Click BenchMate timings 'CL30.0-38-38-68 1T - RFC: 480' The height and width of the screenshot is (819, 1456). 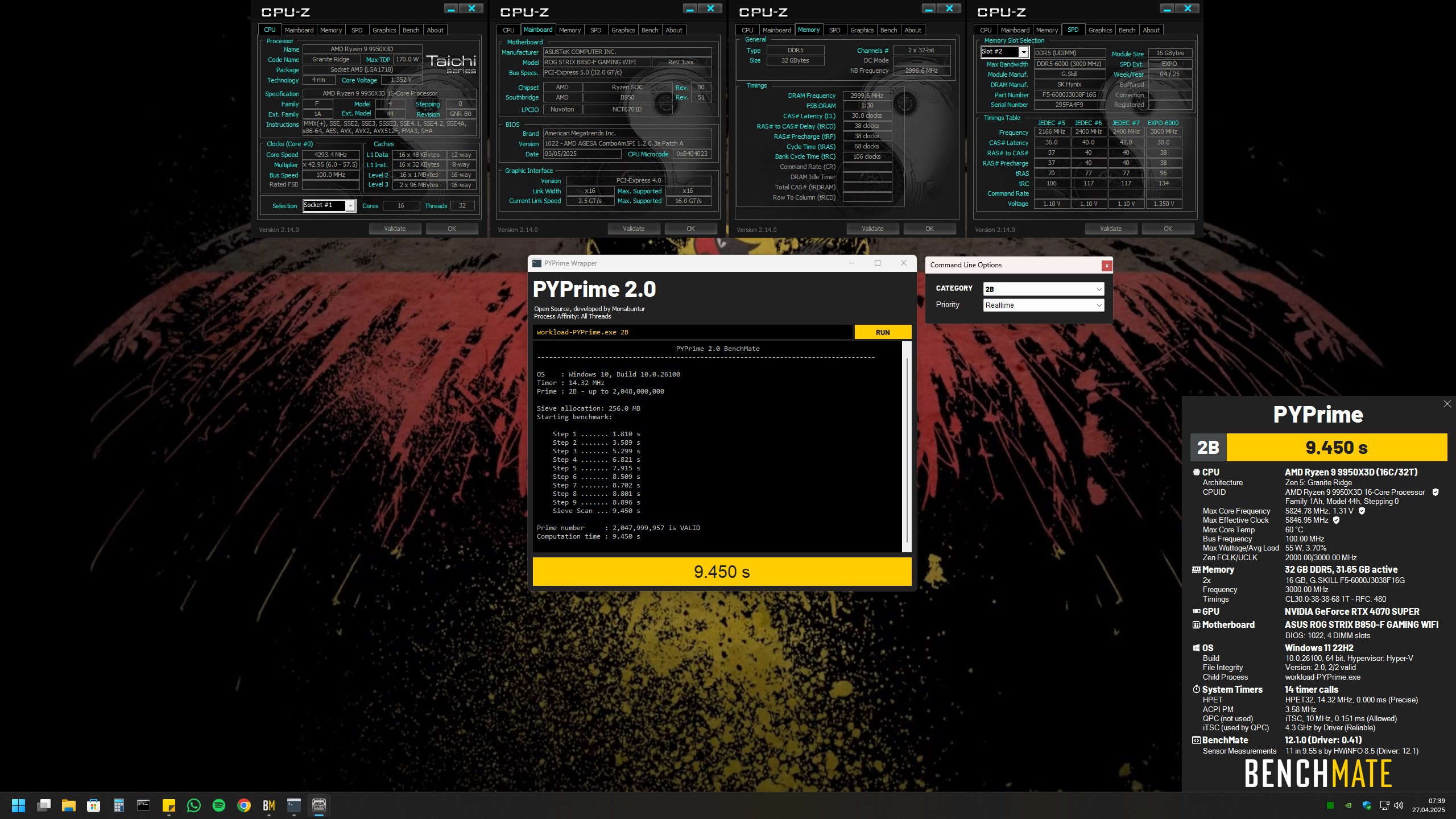(x=1335, y=599)
